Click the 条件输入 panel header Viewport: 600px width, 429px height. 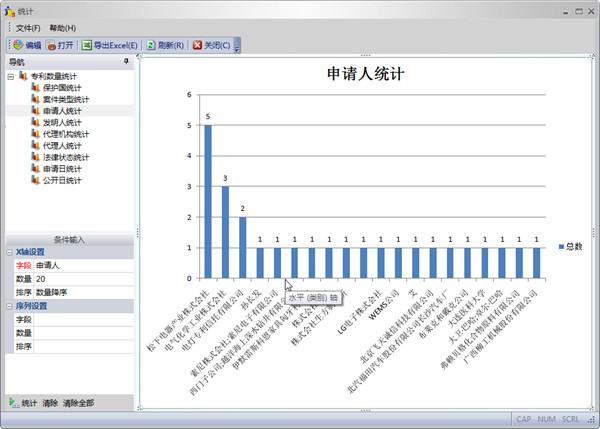70,240
